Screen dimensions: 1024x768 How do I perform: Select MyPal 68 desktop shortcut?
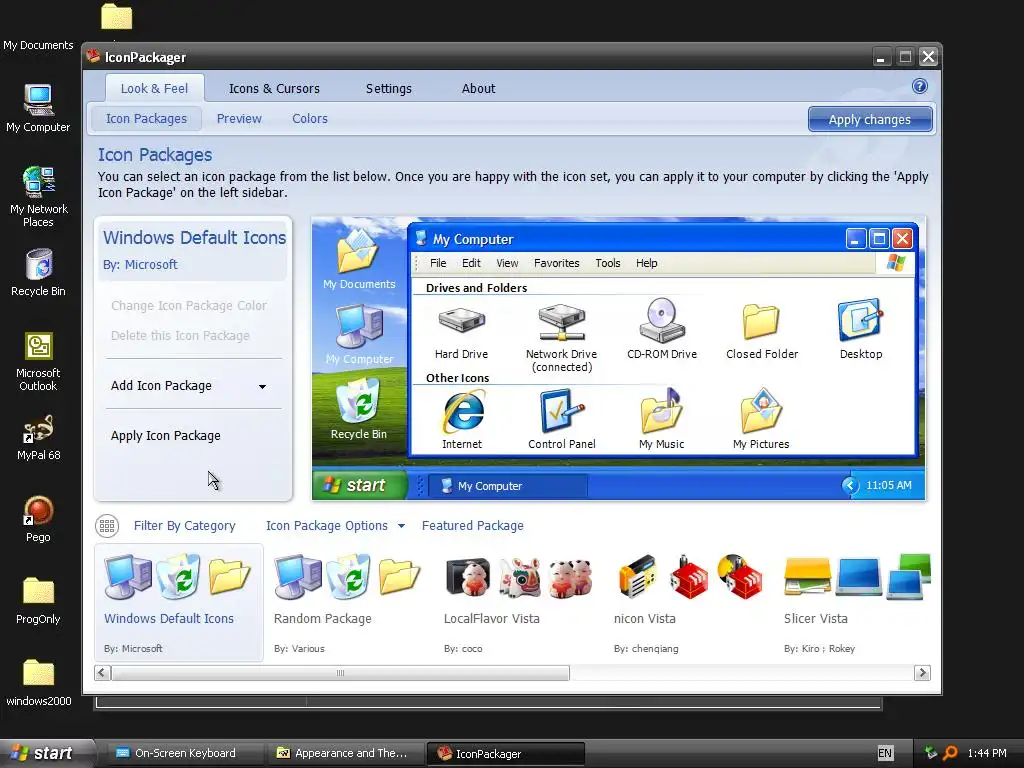[39, 438]
